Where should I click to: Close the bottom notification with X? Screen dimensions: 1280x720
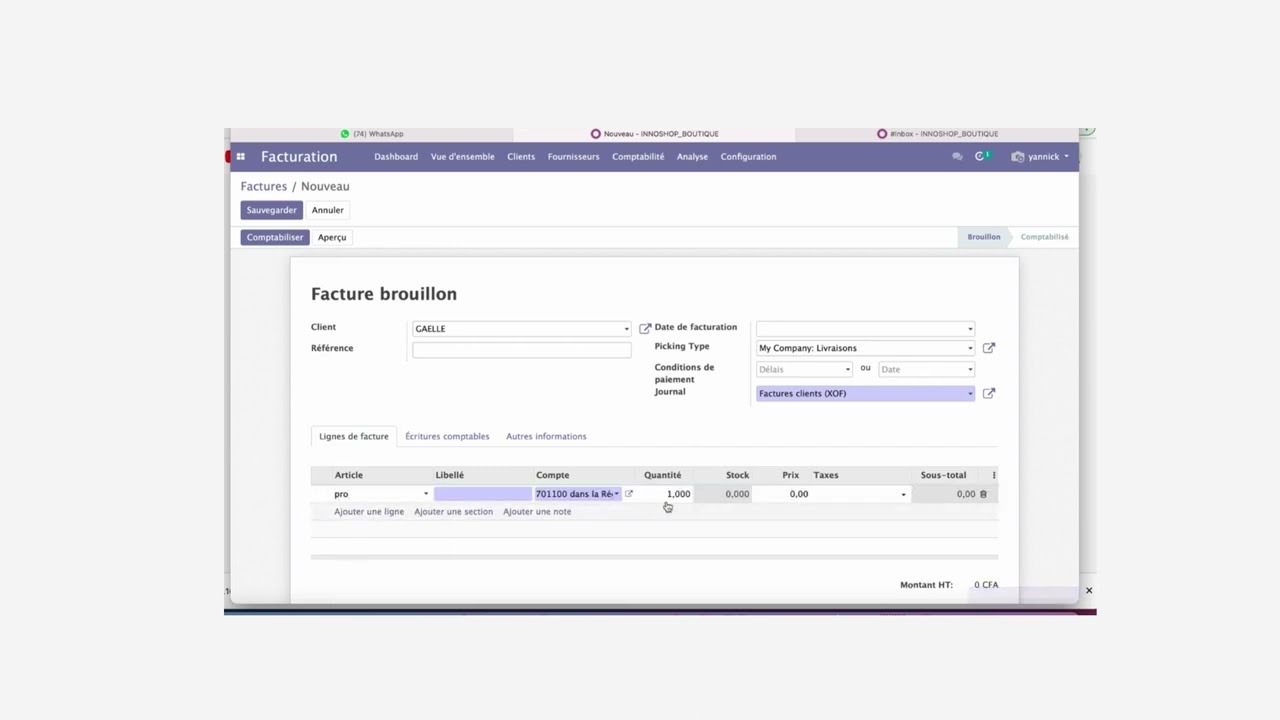(1089, 591)
